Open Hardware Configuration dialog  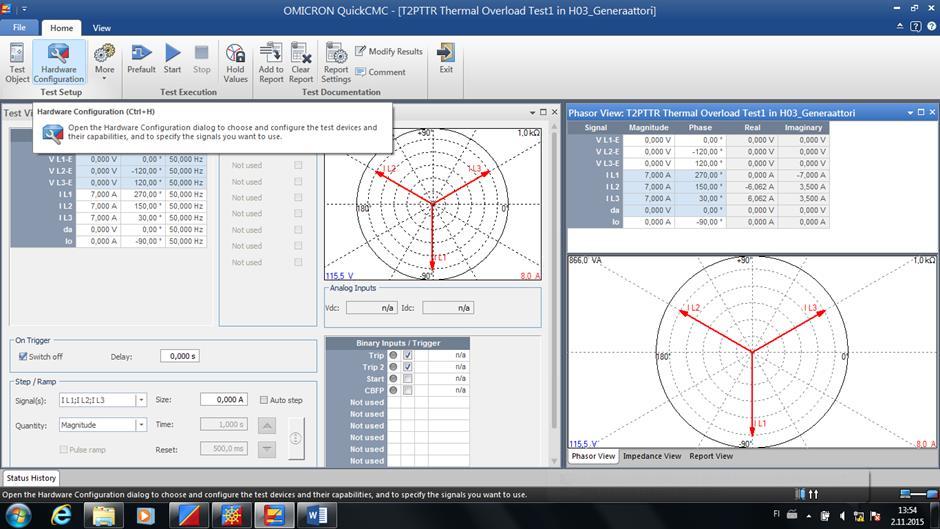tap(58, 63)
